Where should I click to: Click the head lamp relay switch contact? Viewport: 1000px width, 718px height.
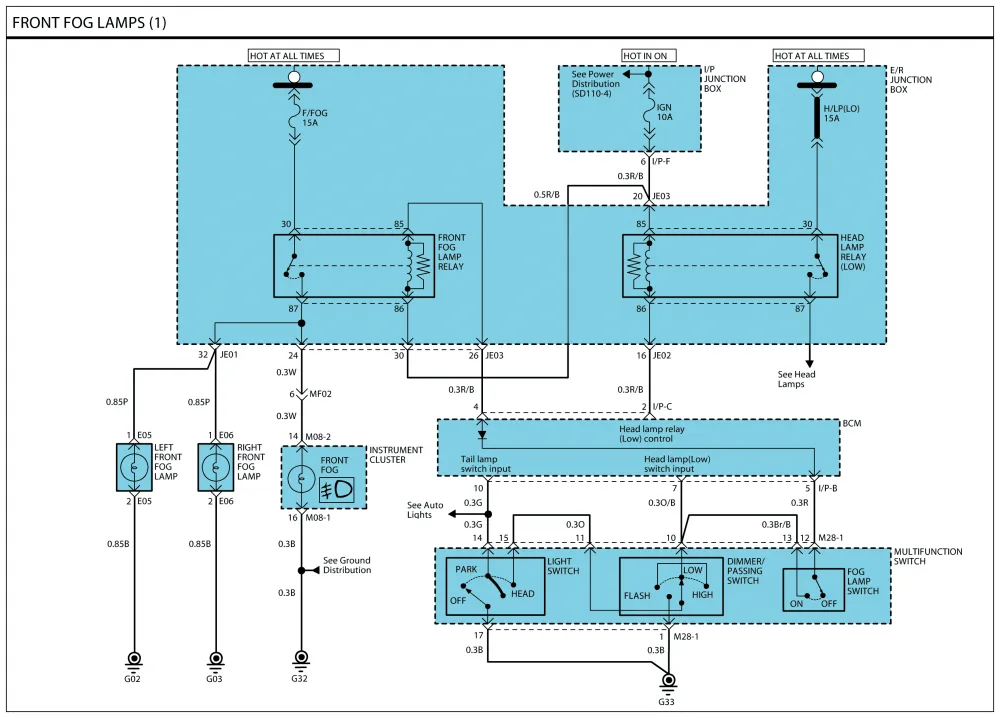(x=817, y=267)
